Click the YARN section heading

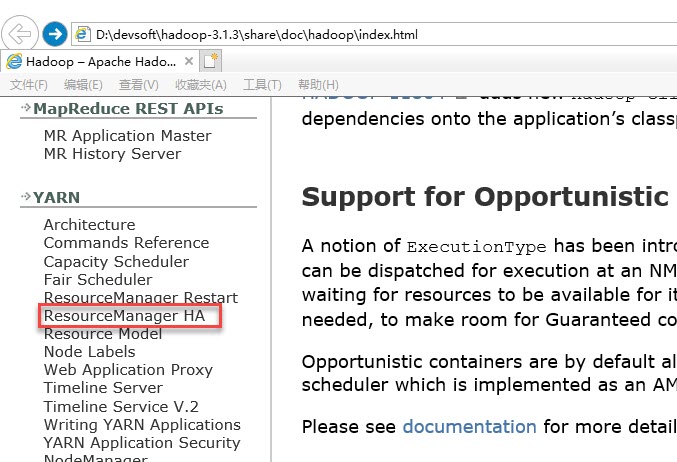coord(57,198)
